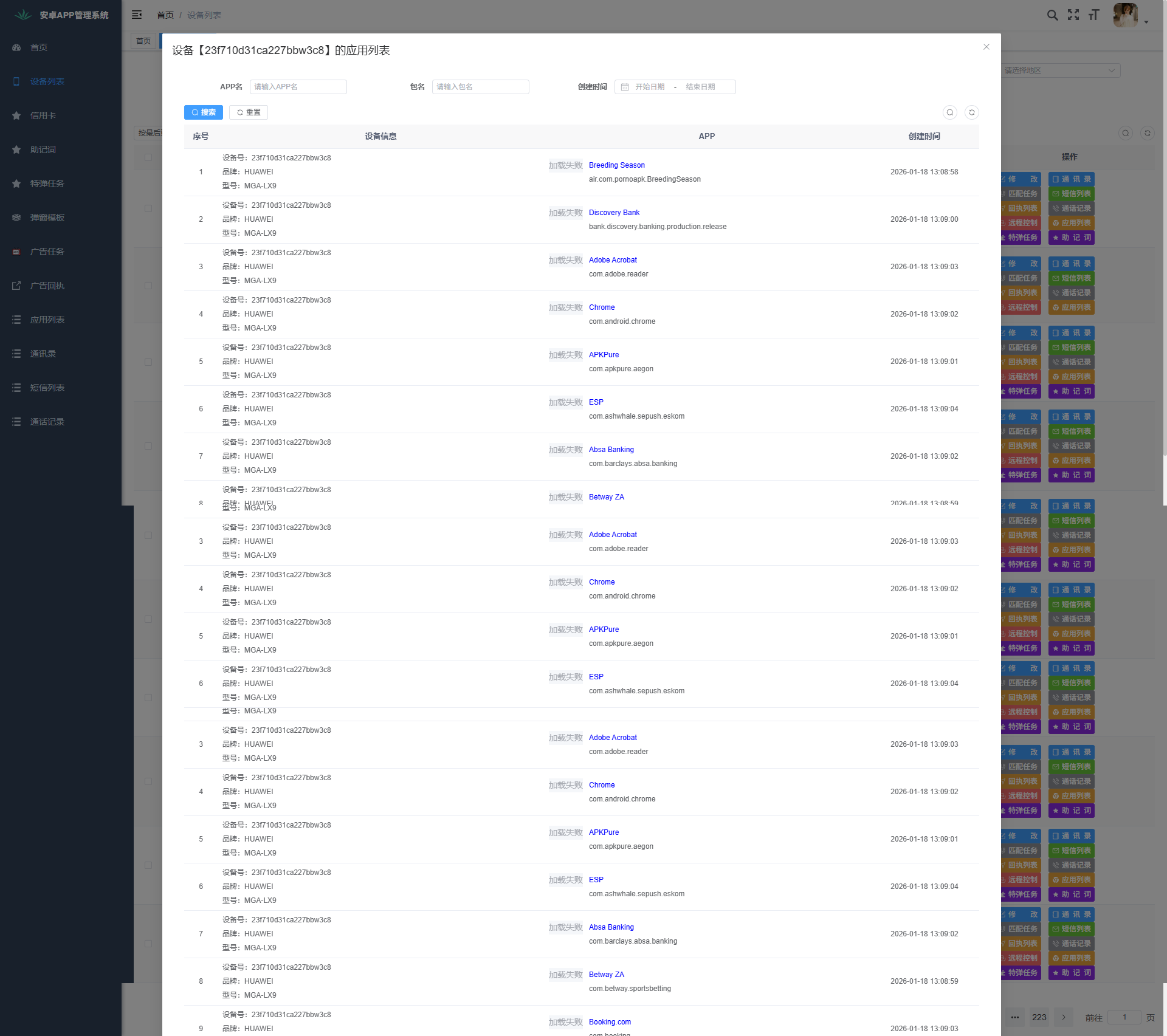1167x1036 pixels.
Task: Open the Discovery Bank app link
Action: pyautogui.click(x=614, y=213)
